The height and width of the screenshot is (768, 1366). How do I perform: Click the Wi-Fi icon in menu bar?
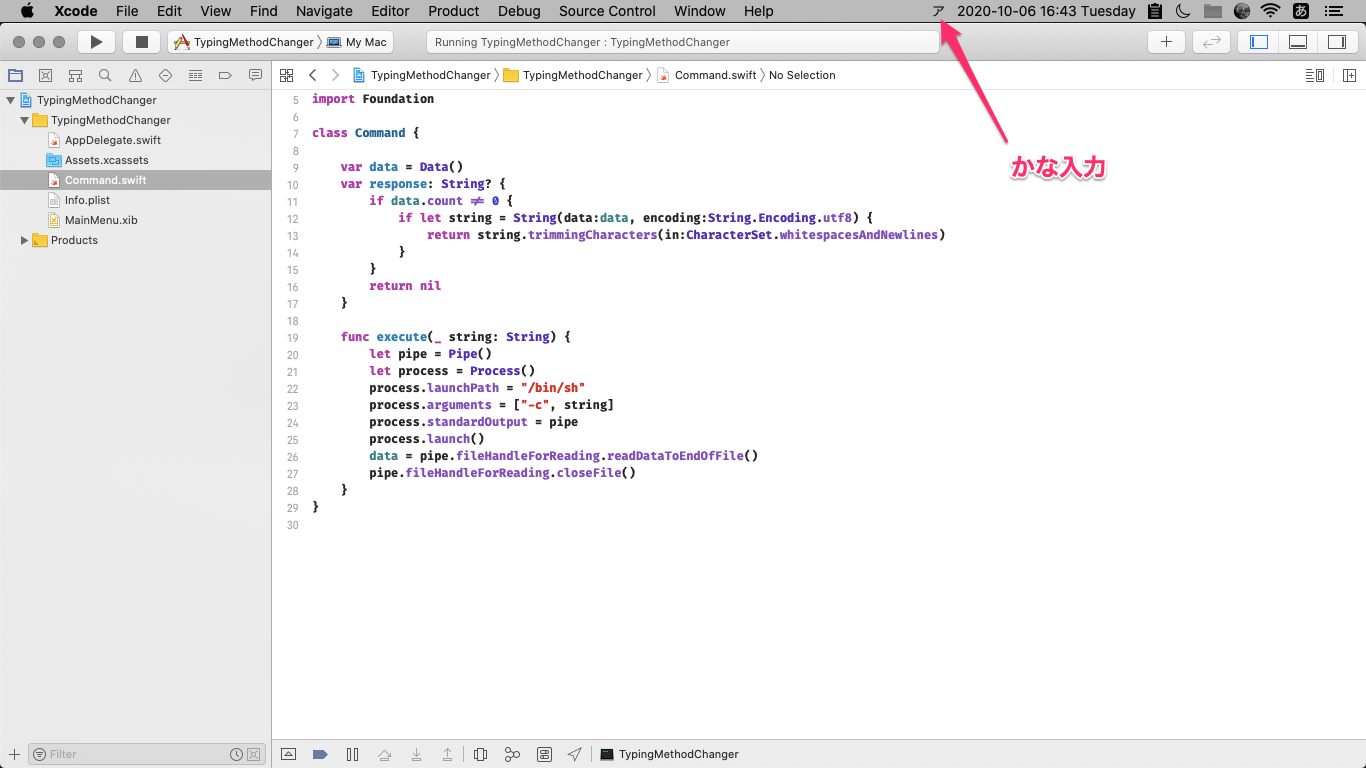point(1270,11)
